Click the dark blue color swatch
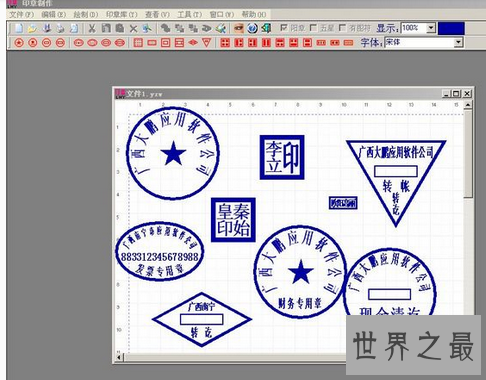This screenshot has width=486, height=380. pos(451,28)
